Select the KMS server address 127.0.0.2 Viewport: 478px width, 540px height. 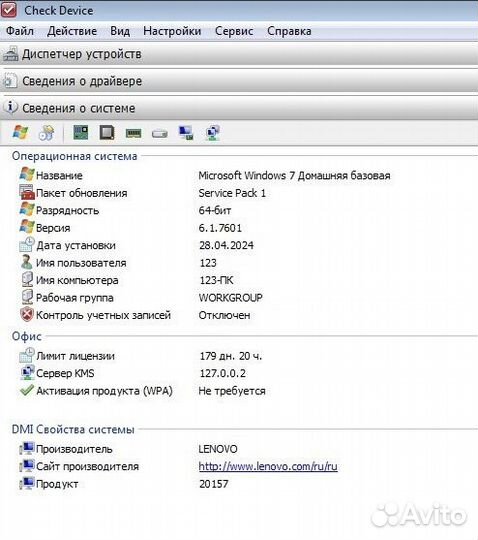(x=223, y=373)
